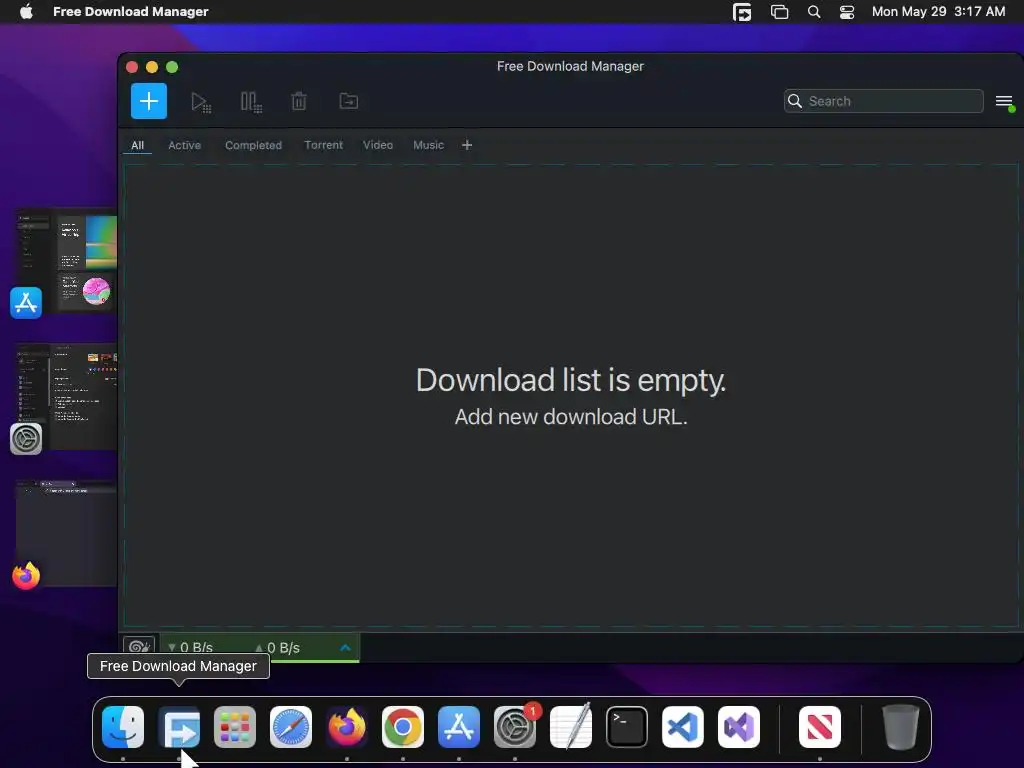Open Finder from the Dock

pyautogui.click(x=123, y=727)
